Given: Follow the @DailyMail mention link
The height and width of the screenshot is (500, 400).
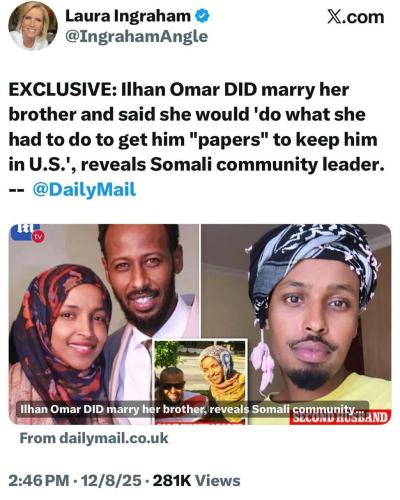Looking at the screenshot, I should tap(84, 189).
